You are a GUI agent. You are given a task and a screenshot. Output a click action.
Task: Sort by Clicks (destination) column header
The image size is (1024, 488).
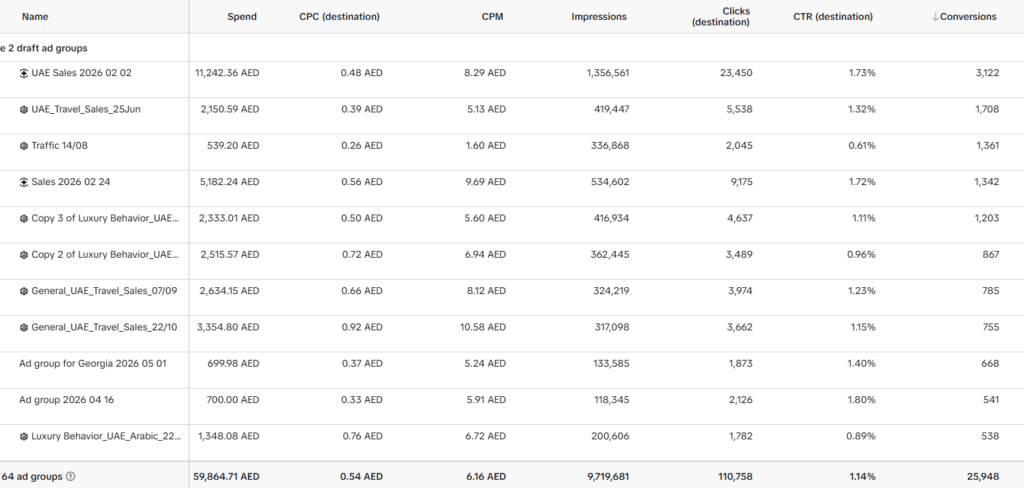[721, 17]
